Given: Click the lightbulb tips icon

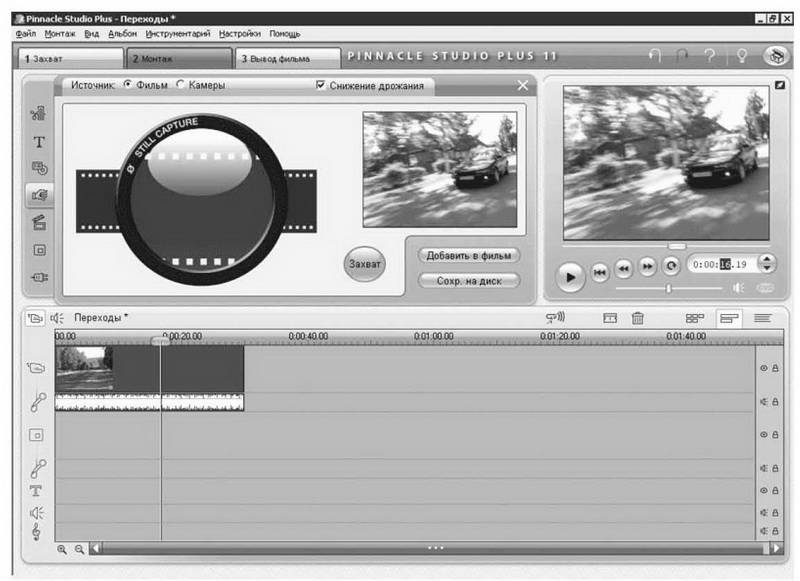Looking at the screenshot, I should tap(742, 55).
